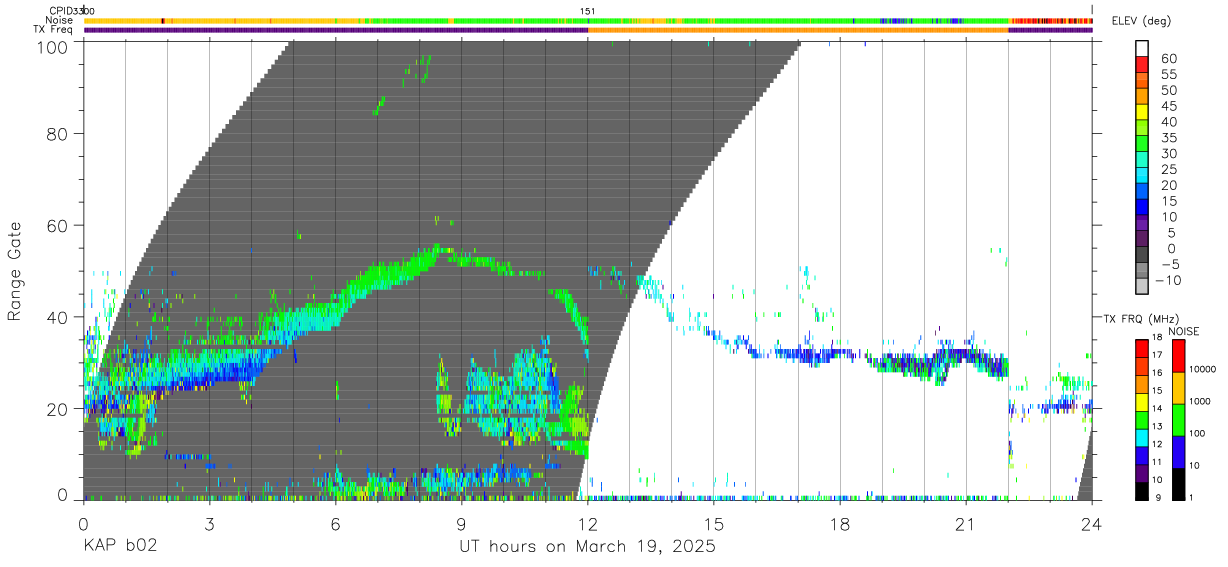Click the Range Gate y-axis title
This screenshot has height=567, width=1228.
point(16,270)
